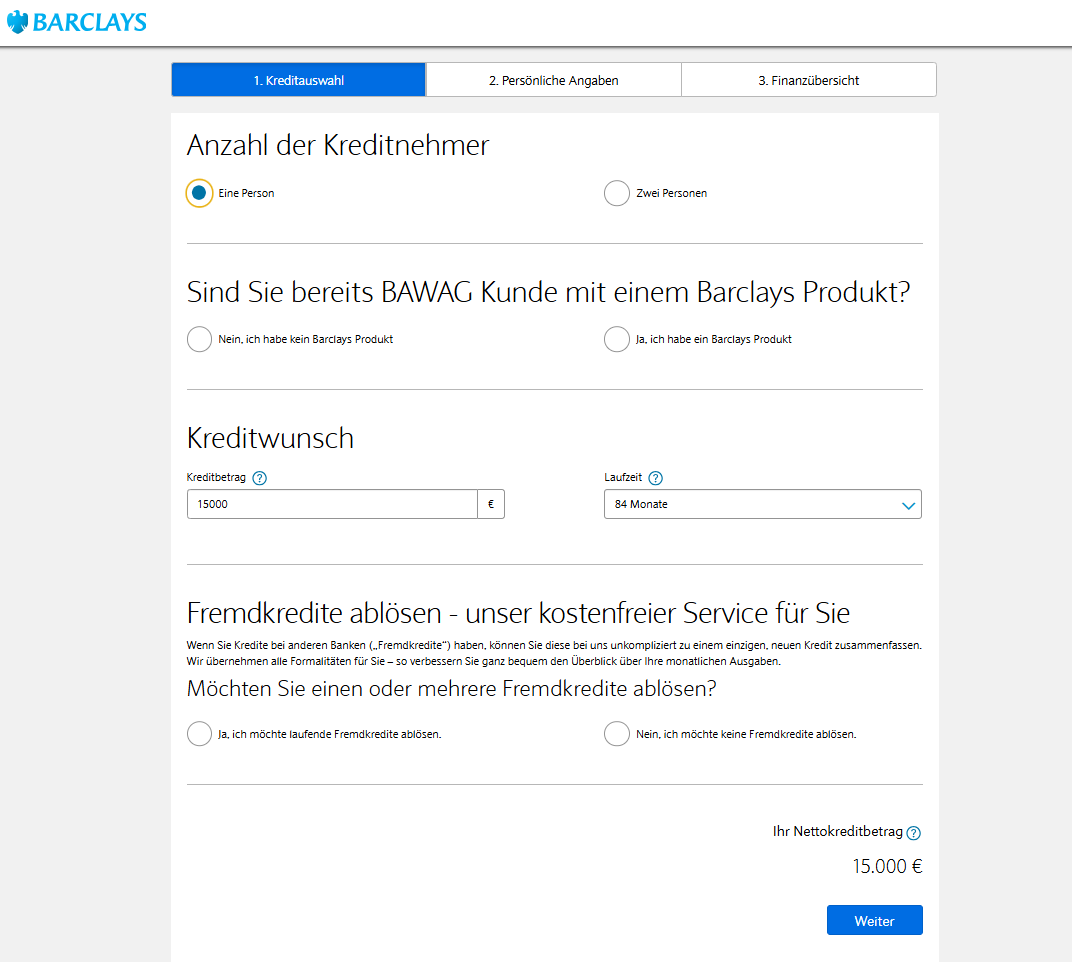Select 'Ja, ich habe ein Barclays Produkt'
This screenshot has height=962, width=1072.
click(617, 339)
